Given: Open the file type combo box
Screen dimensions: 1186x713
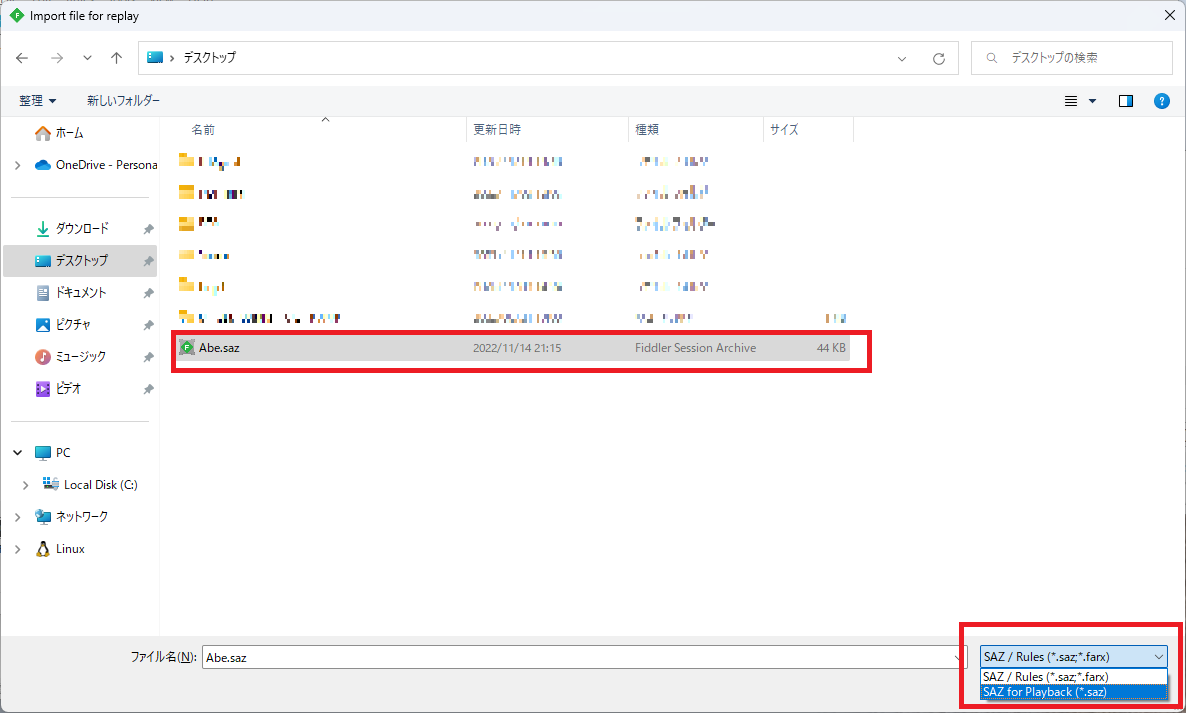Looking at the screenshot, I should [1073, 657].
